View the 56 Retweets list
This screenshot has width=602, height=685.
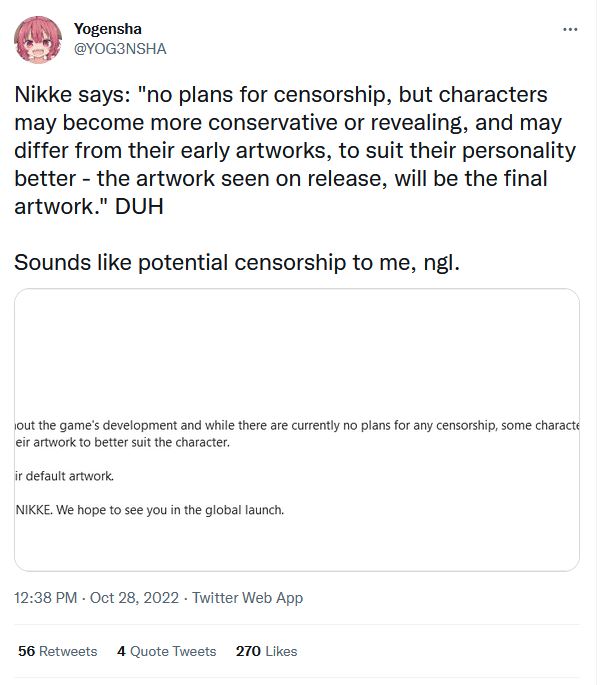58,651
